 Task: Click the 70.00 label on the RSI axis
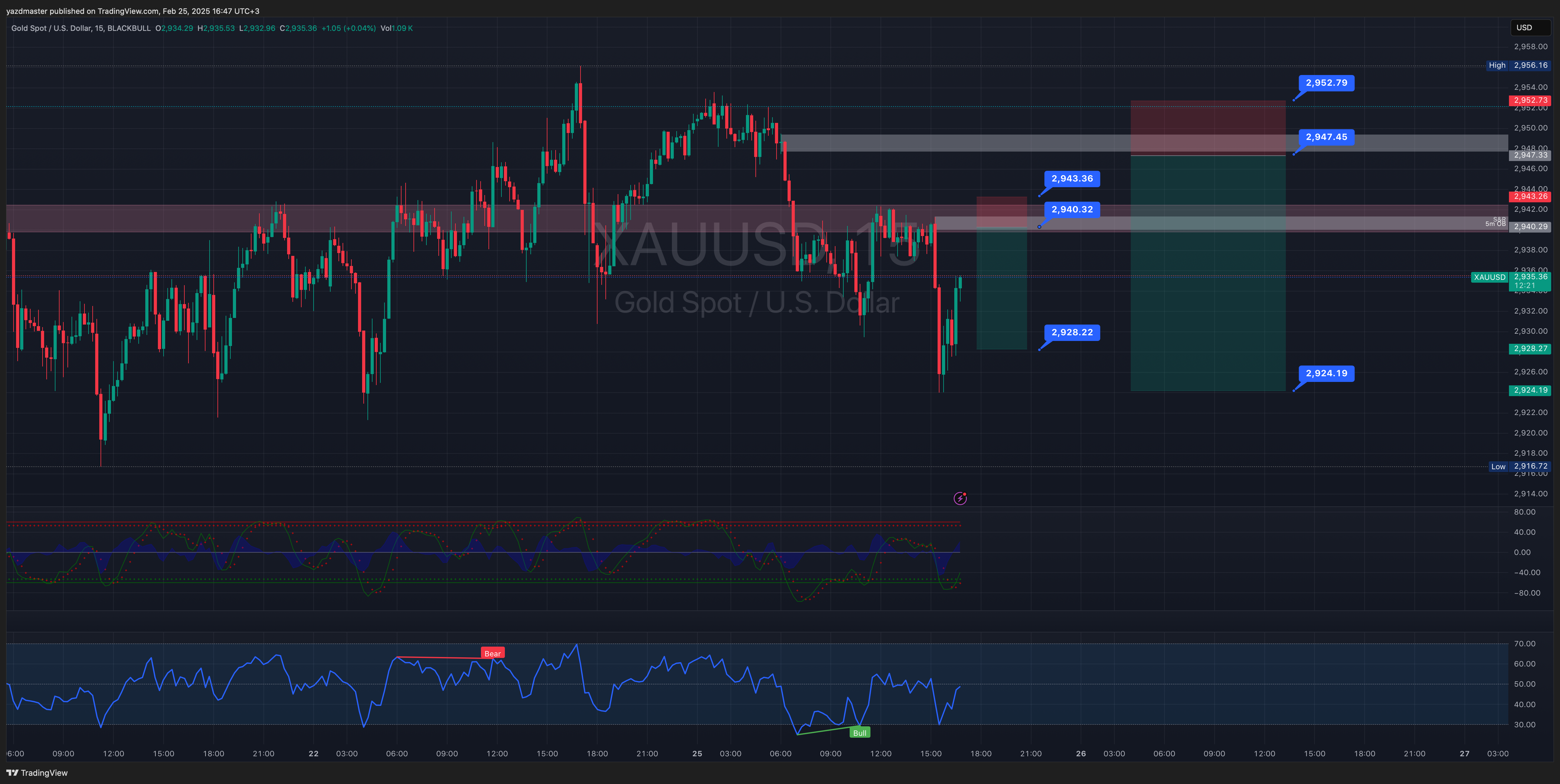tap(1524, 643)
